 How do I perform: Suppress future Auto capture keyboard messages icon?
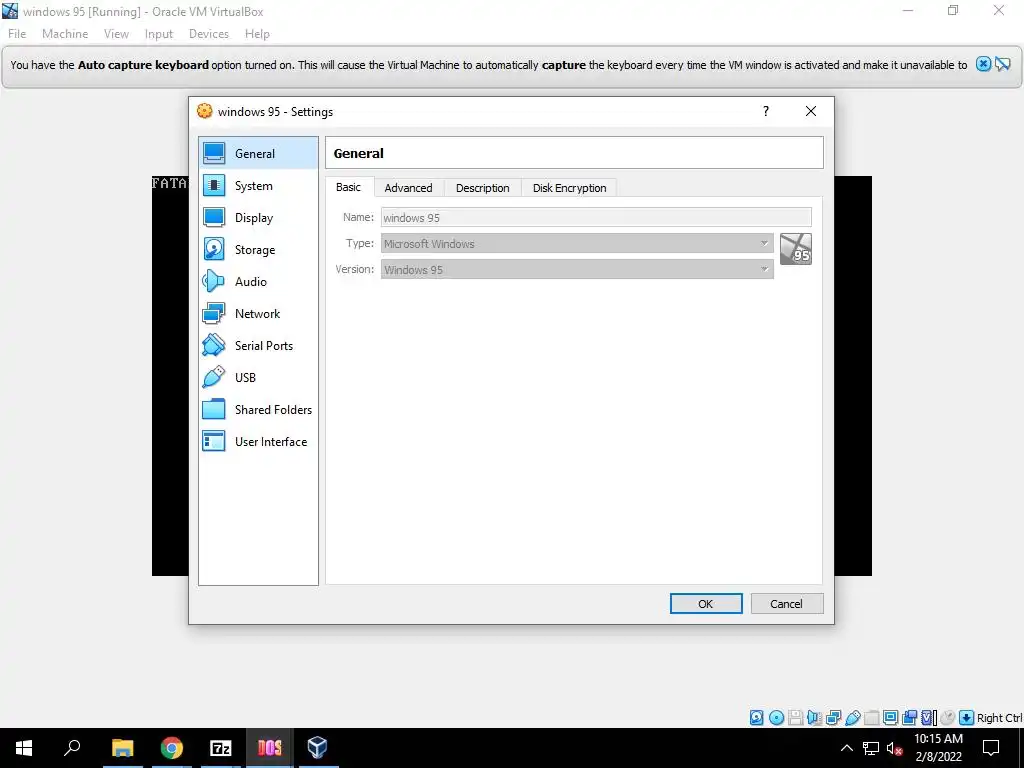pyautogui.click(x=1002, y=64)
